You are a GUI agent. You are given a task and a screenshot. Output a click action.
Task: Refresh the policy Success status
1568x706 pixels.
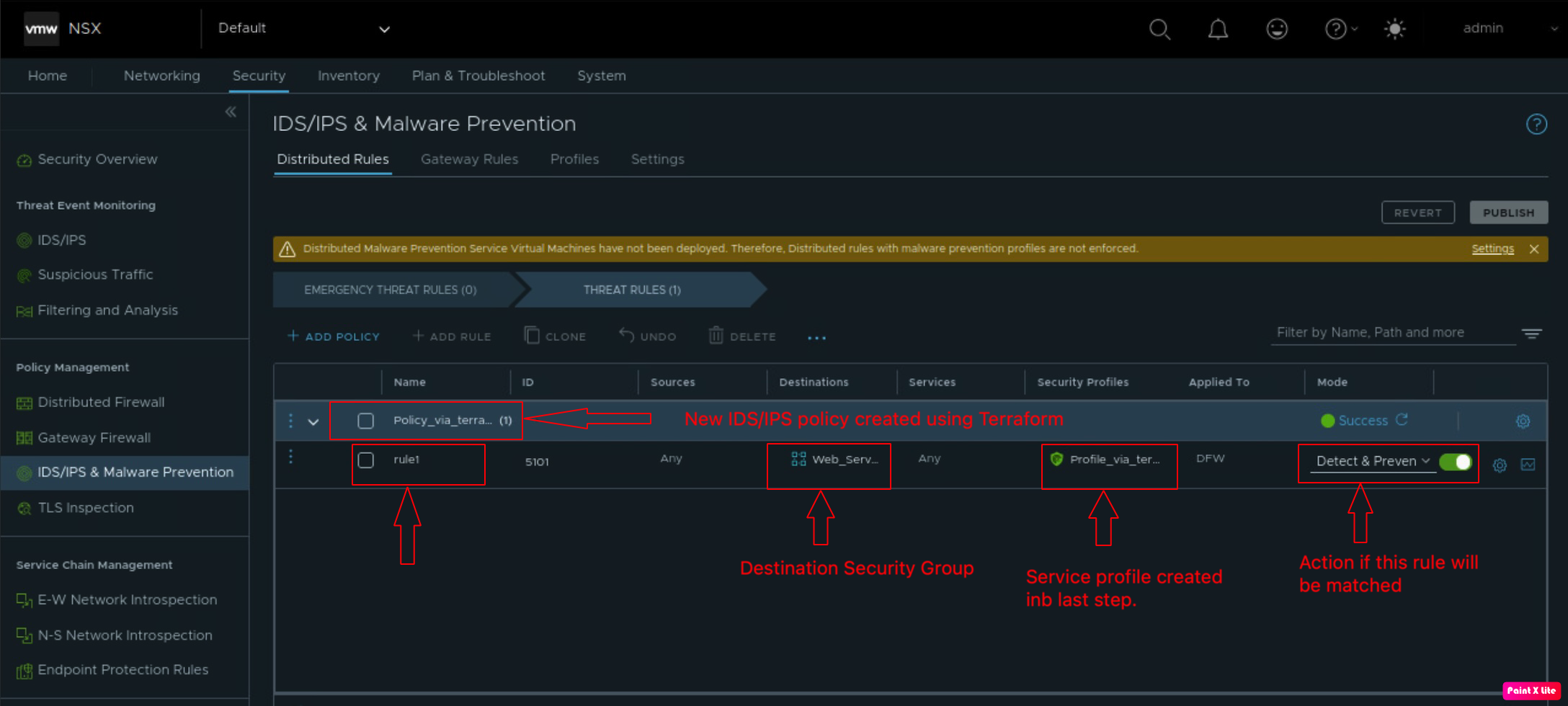(1402, 419)
